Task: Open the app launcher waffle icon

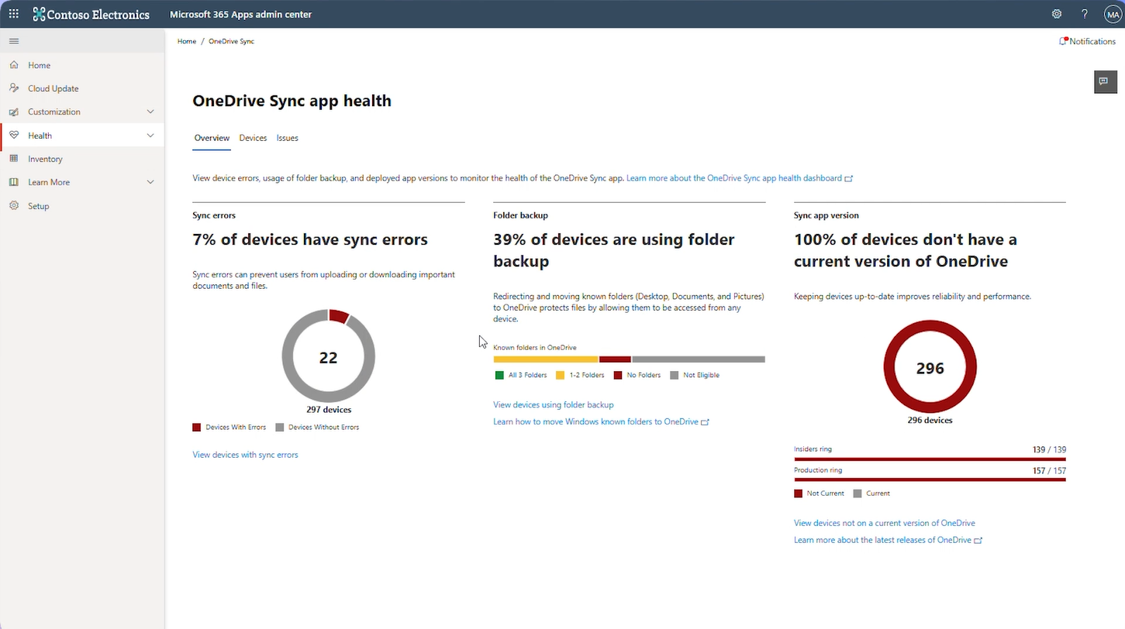Action: point(14,14)
